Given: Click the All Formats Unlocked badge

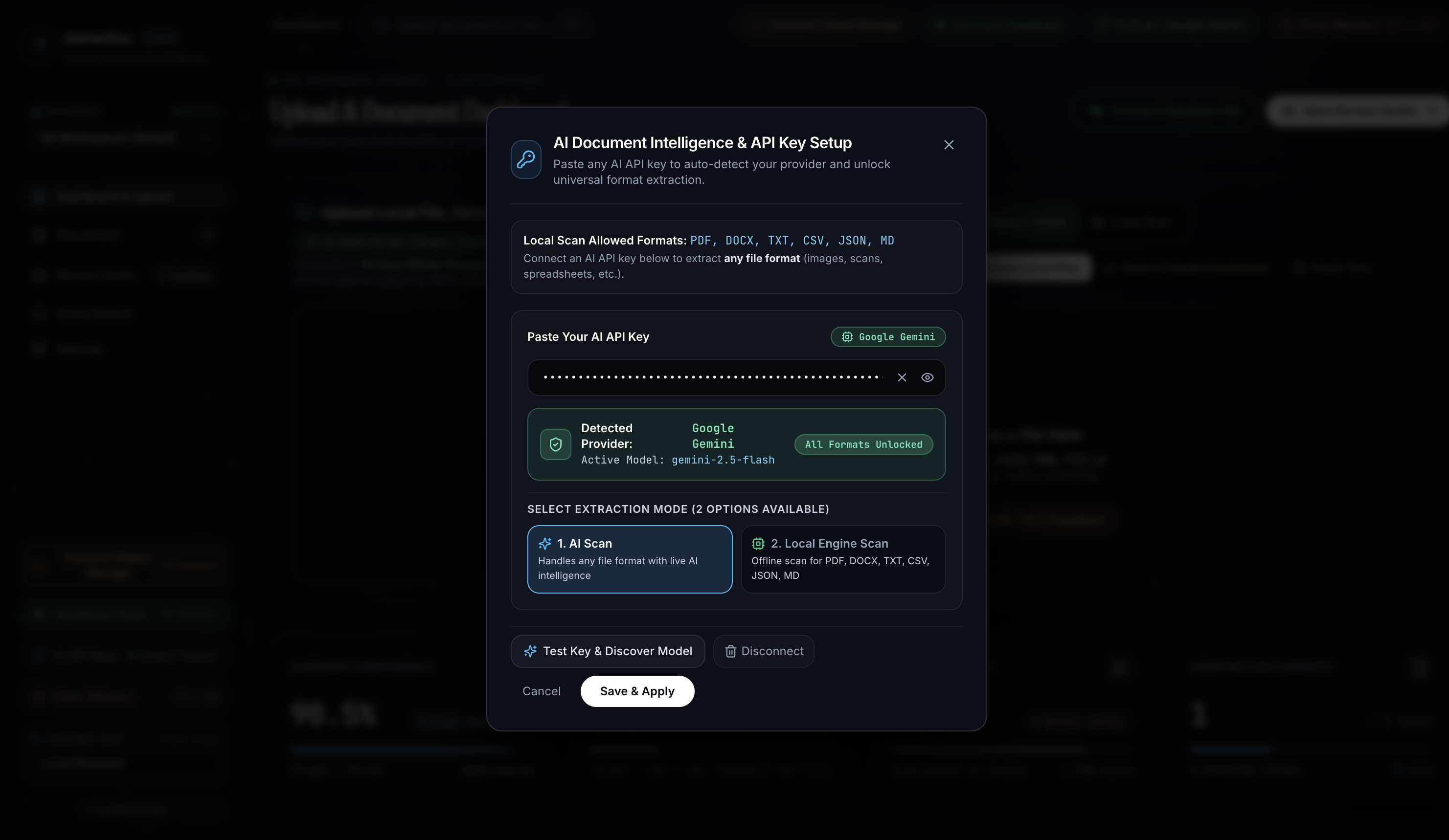Looking at the screenshot, I should coord(863,444).
